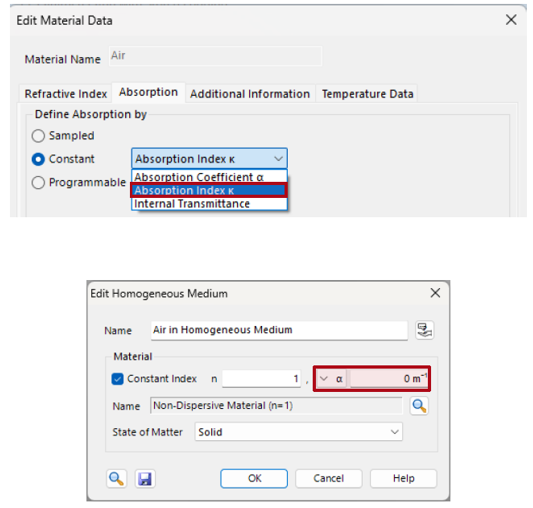Click the Help button
The height and width of the screenshot is (508, 533).
[403, 478]
